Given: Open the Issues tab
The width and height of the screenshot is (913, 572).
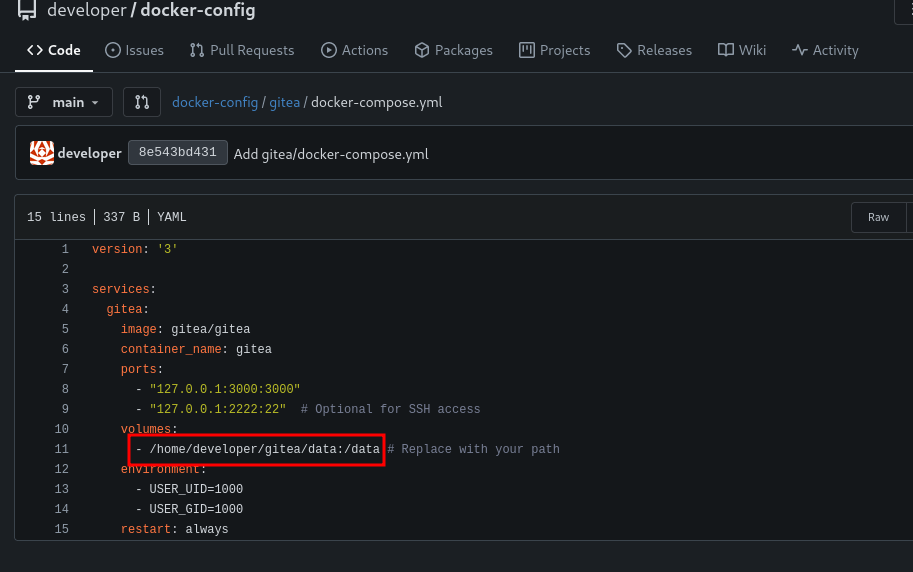Looking at the screenshot, I should (134, 50).
